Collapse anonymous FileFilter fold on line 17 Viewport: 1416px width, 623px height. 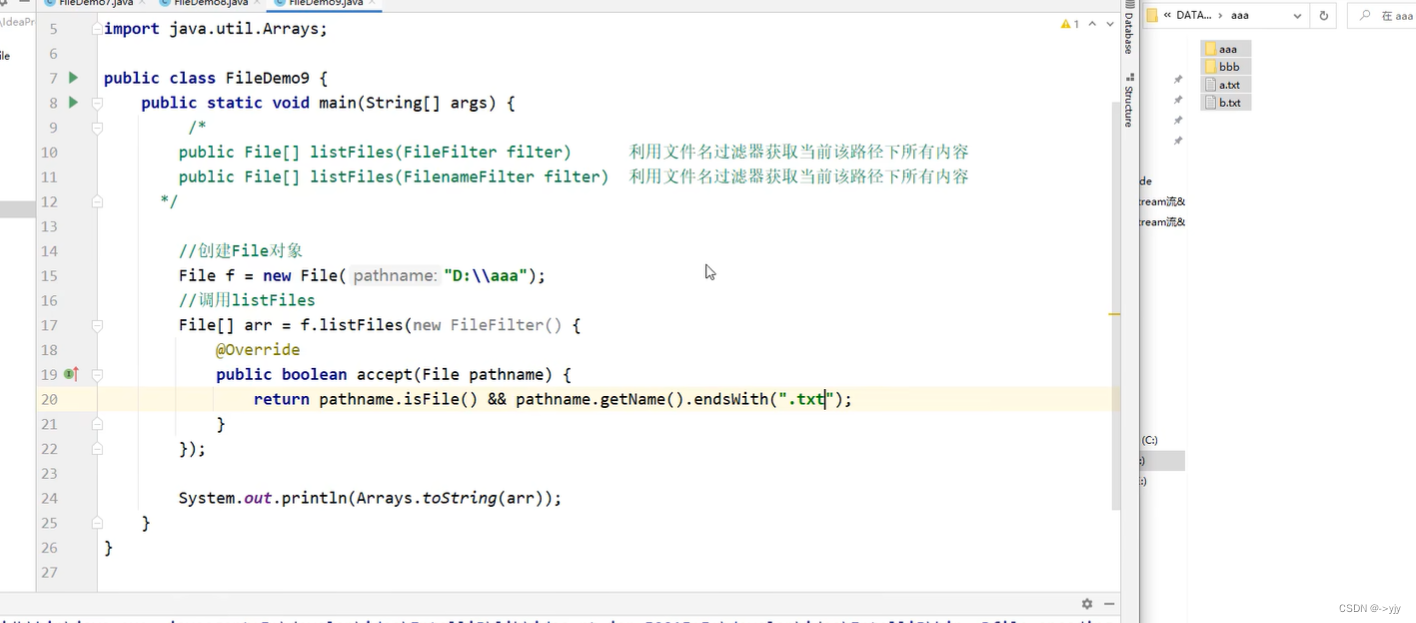pyautogui.click(x=97, y=325)
